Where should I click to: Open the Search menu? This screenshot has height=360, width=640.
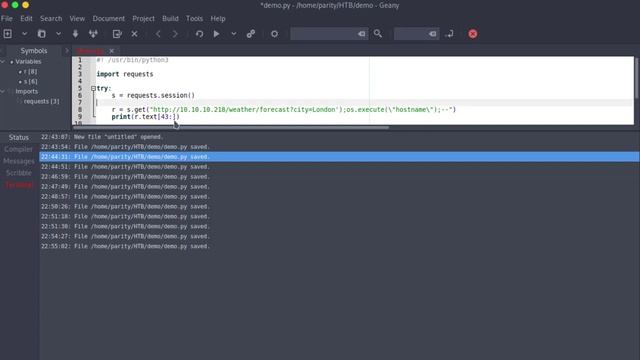tap(51, 18)
